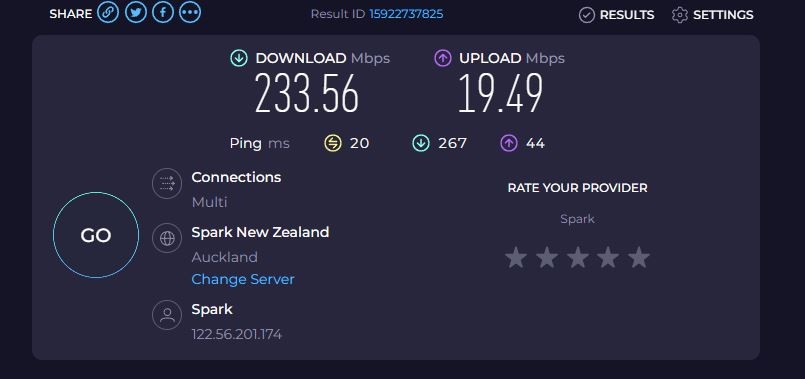Open more share options ellipsis icon
The image size is (805, 379).
point(190,13)
